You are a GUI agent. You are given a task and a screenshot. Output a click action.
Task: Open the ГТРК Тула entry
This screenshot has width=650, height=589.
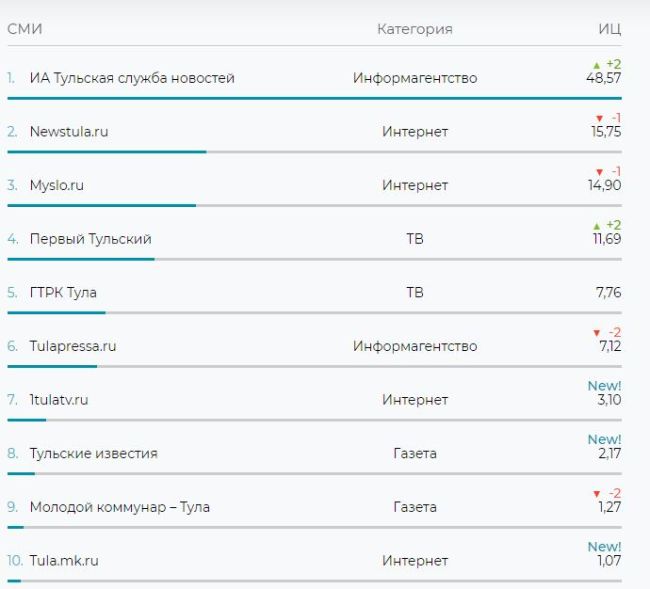click(x=63, y=293)
